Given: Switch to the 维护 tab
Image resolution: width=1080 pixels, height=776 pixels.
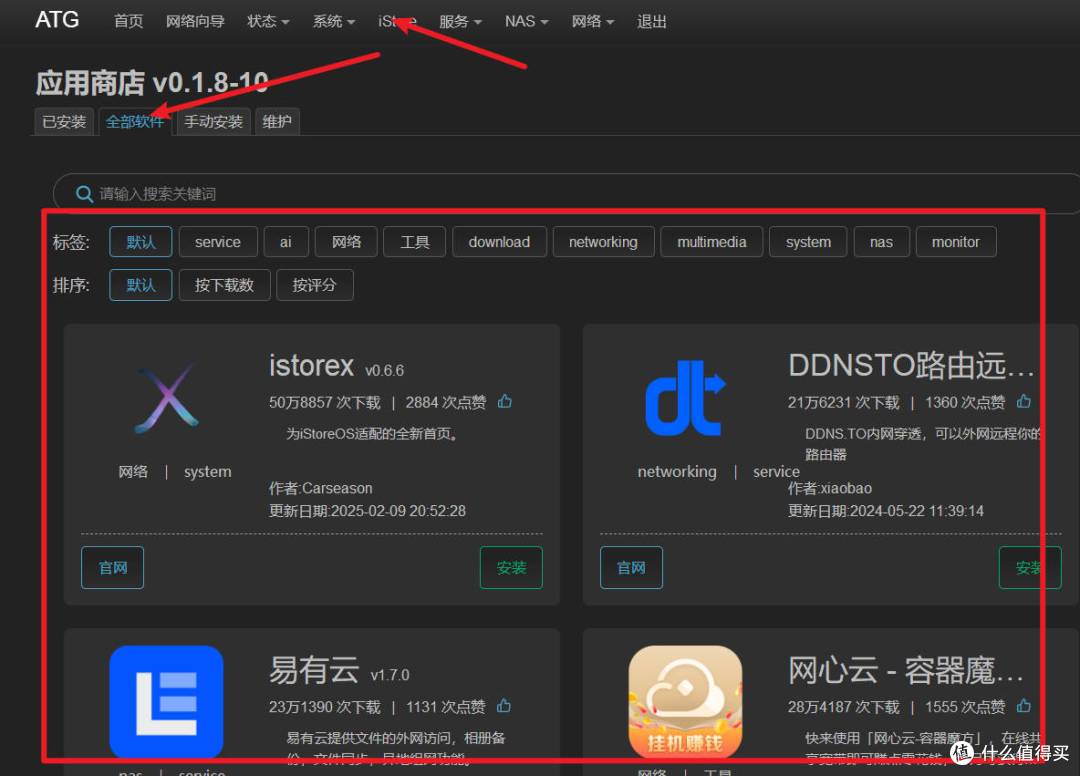Looking at the screenshot, I should (277, 122).
